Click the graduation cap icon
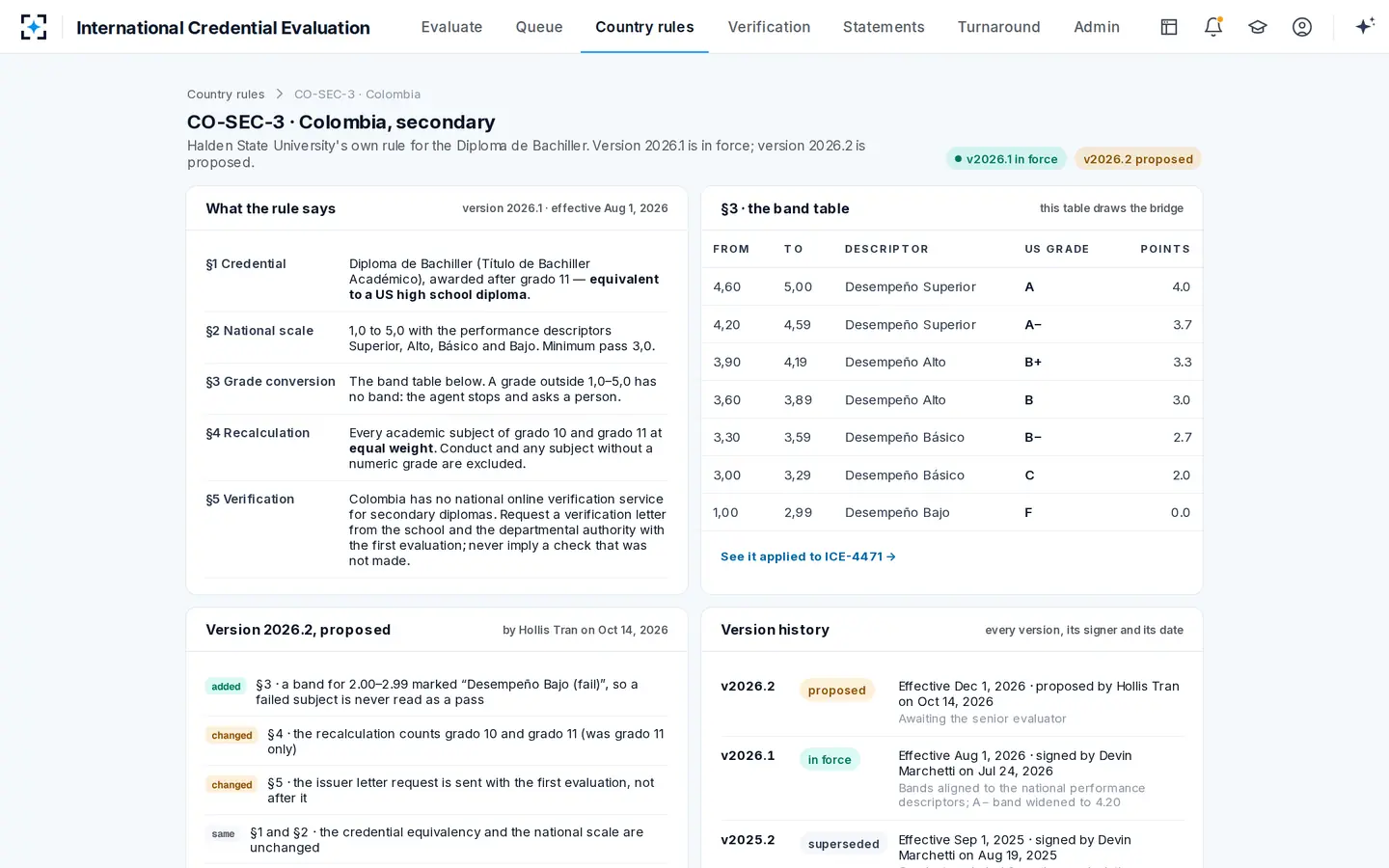This screenshot has height=868, width=1389. [1258, 27]
